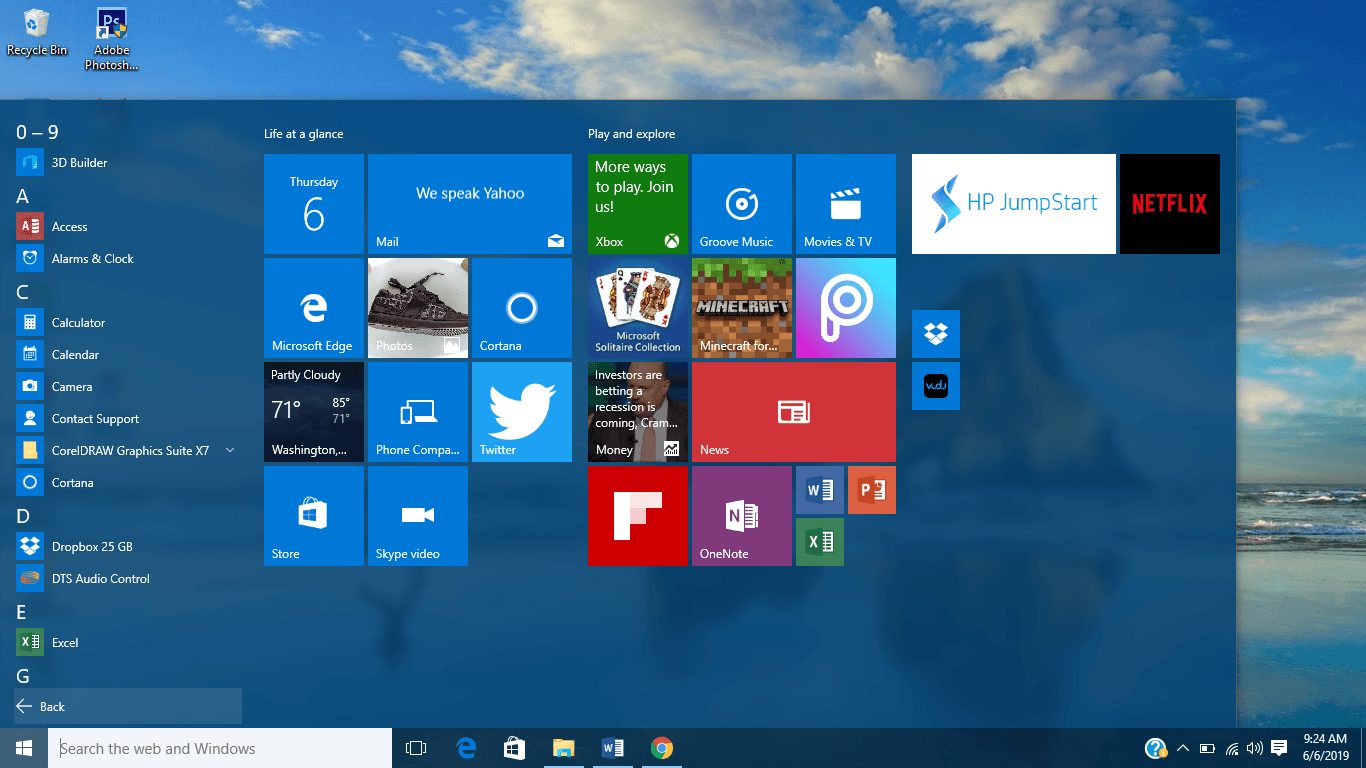
Task: Open the small Excel tile
Action: (820, 542)
